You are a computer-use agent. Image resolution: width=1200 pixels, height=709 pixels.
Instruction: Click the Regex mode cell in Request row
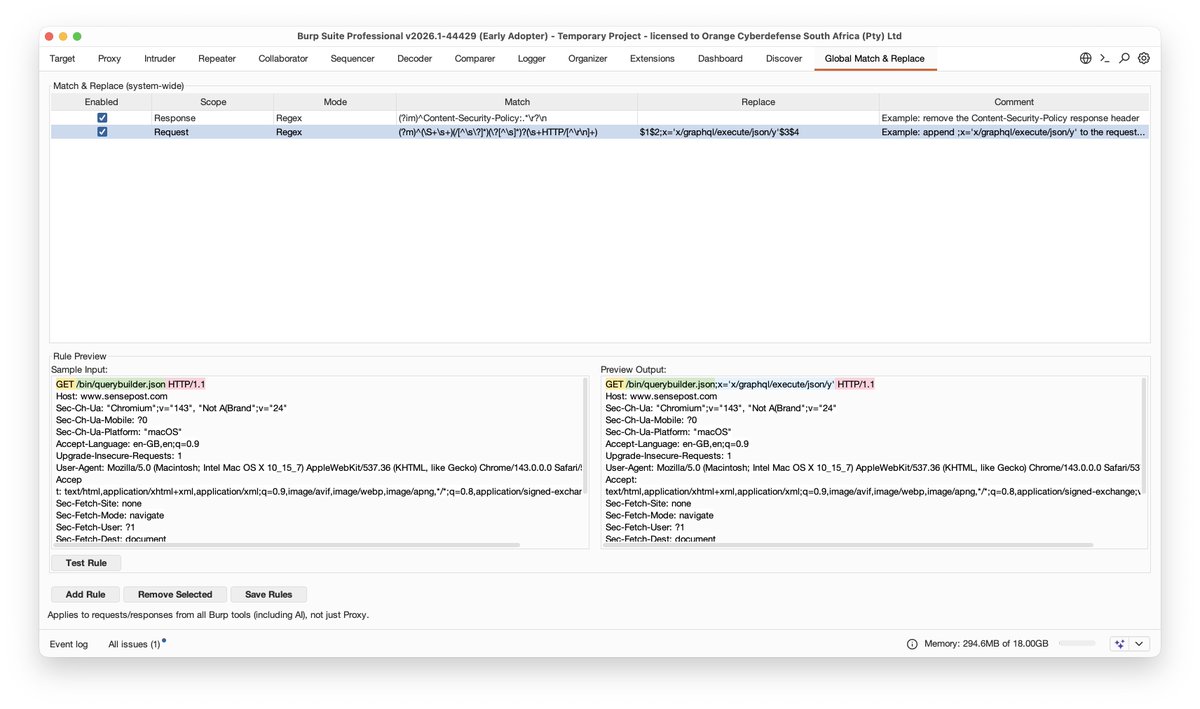(x=335, y=132)
